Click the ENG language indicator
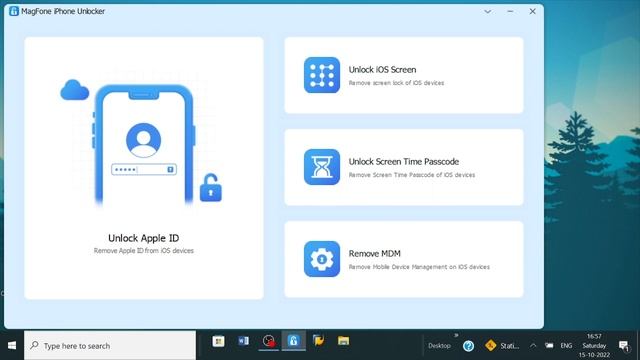 click(566, 346)
